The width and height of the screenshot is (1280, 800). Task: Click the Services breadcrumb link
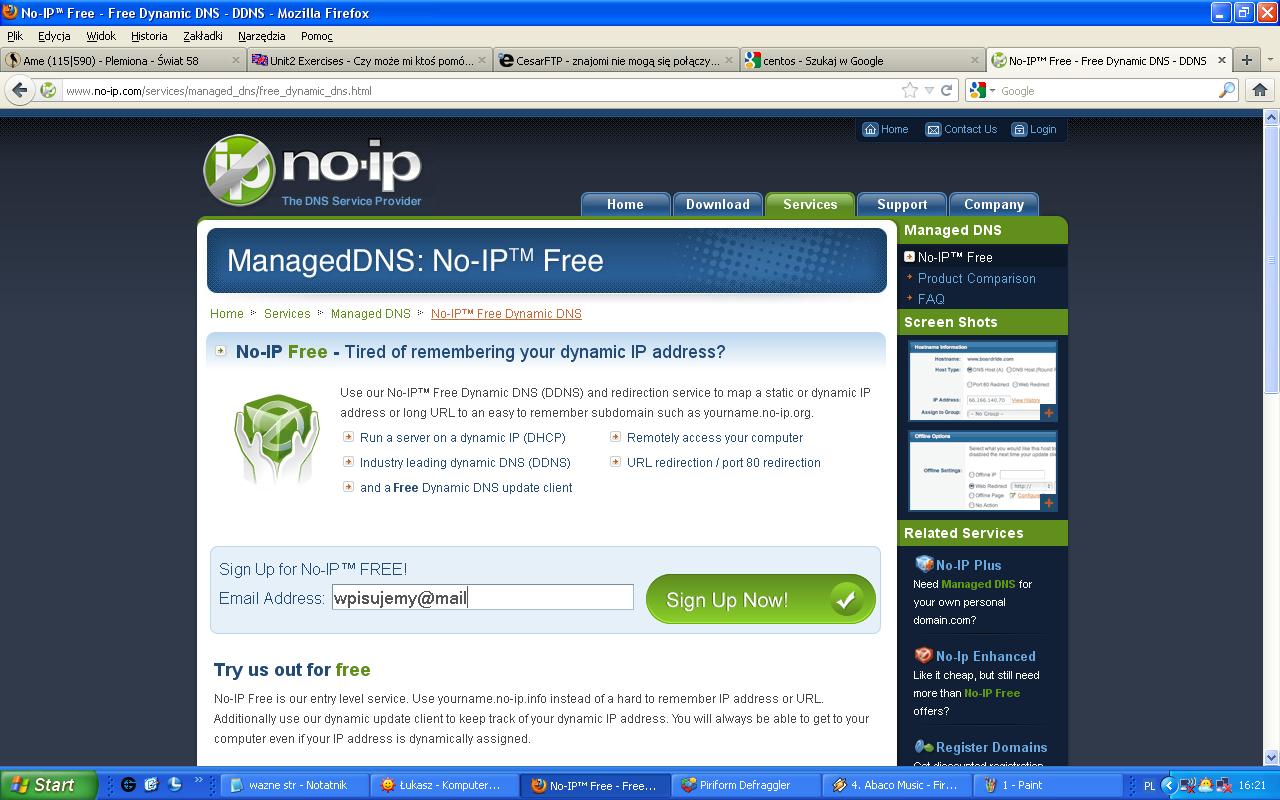click(287, 313)
